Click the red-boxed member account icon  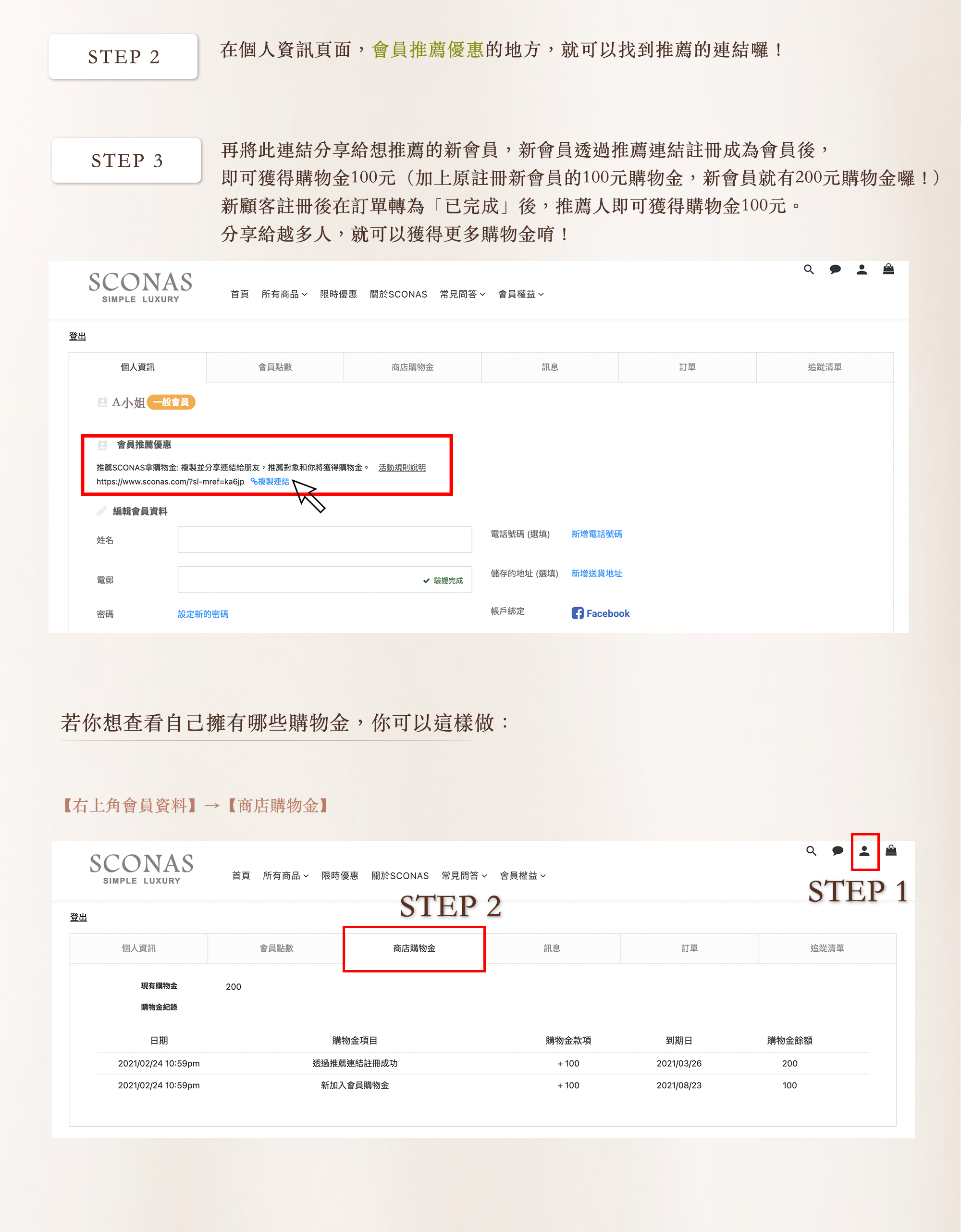coord(864,851)
